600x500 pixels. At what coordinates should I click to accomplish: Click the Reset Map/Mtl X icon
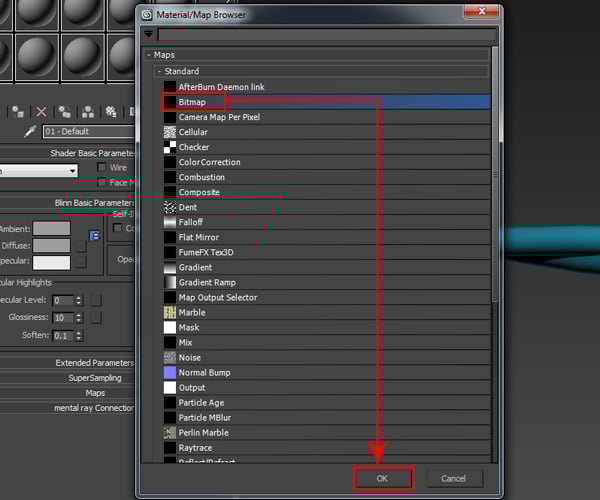point(41,112)
